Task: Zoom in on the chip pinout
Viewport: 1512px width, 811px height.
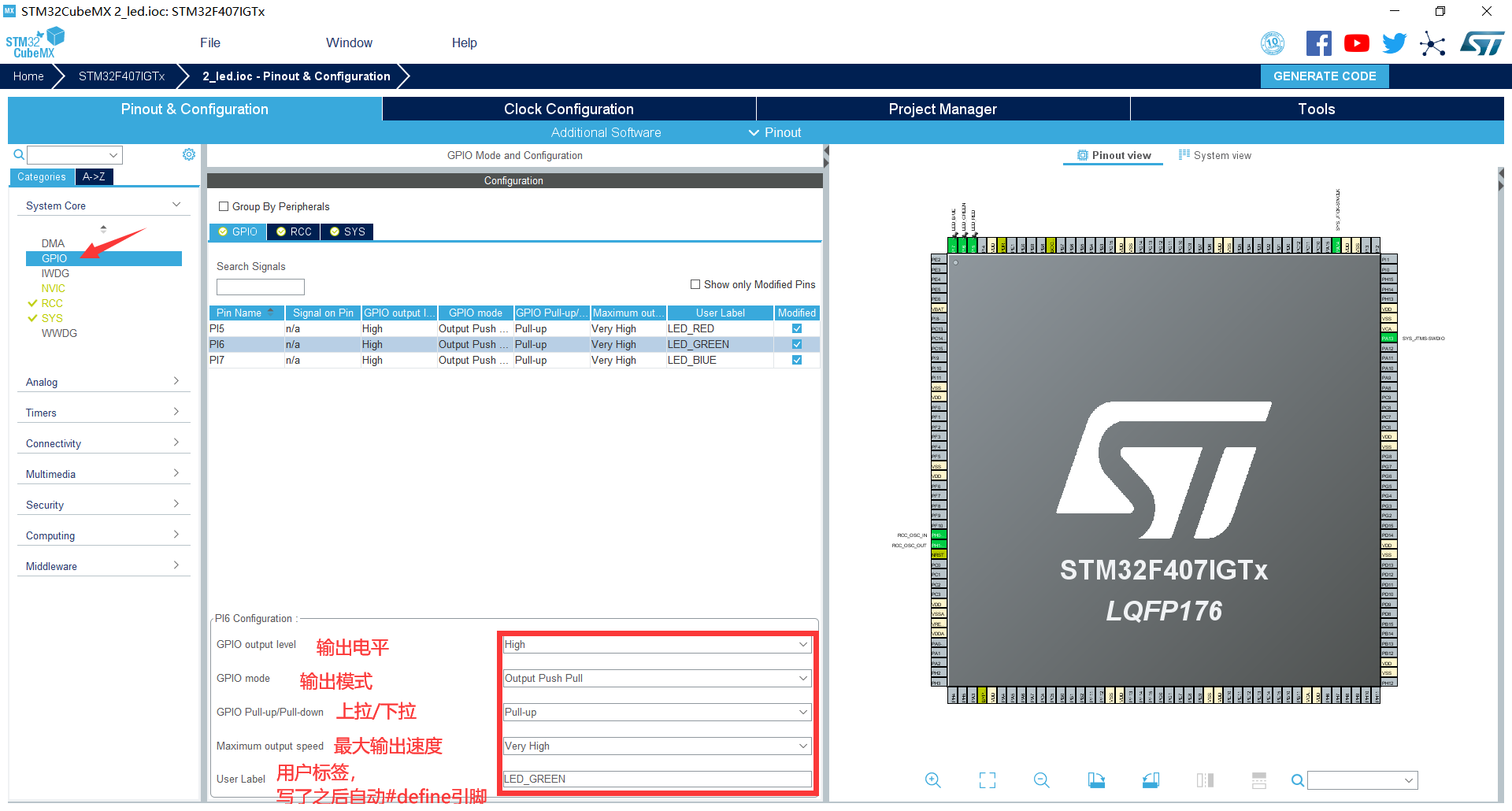Action: point(932,780)
